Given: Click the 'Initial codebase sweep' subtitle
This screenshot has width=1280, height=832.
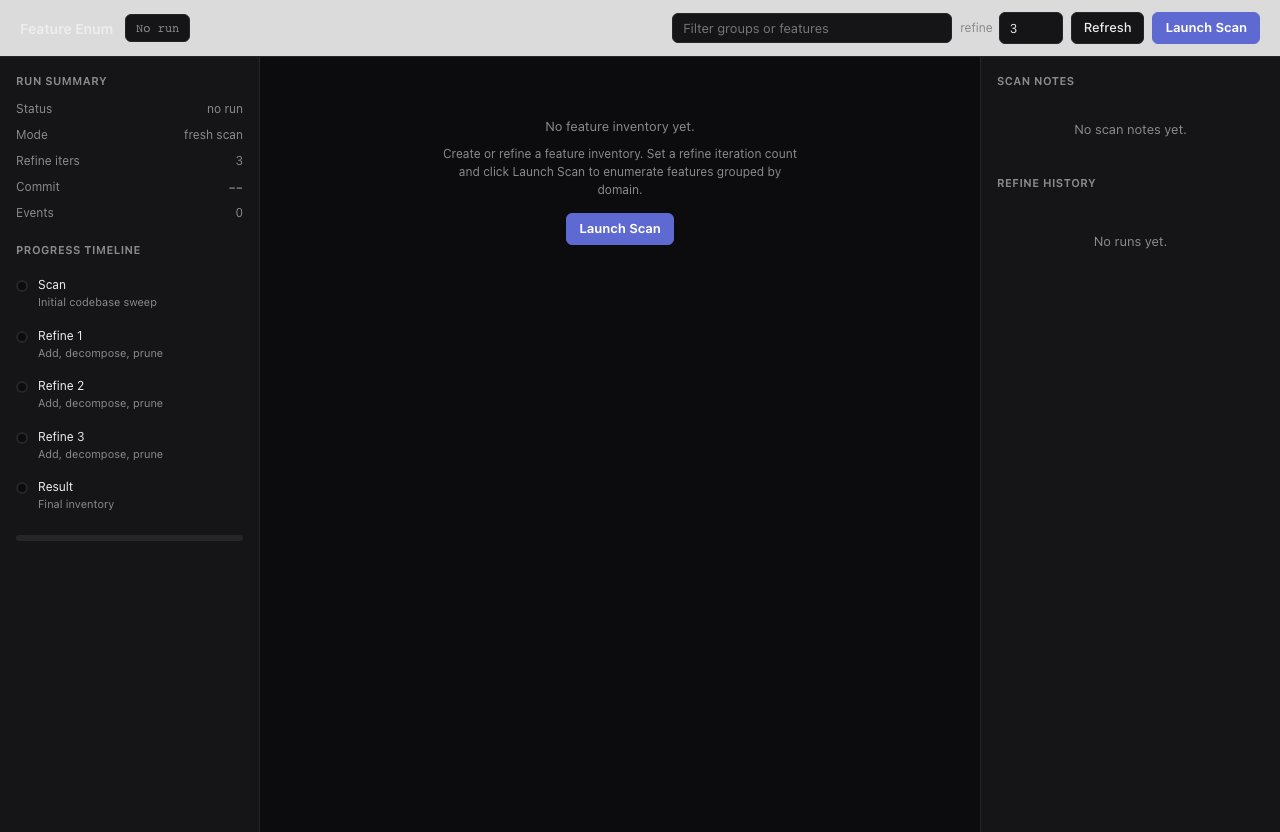Looking at the screenshot, I should [x=97, y=302].
